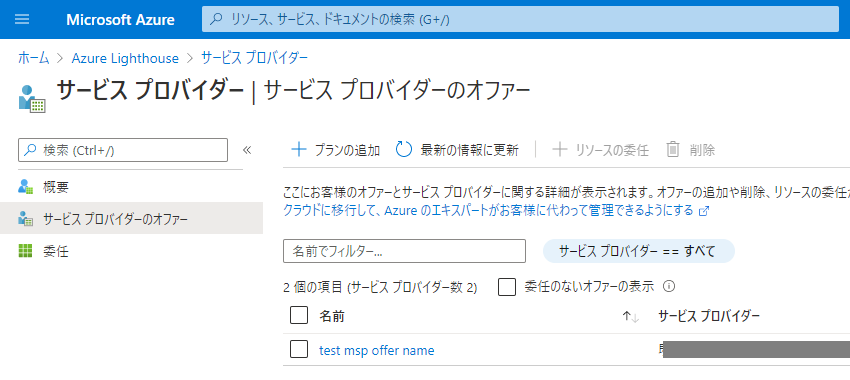Enable 委任のないオファーの表示 checkbox
This screenshot has height=380, width=850.
(x=507, y=287)
